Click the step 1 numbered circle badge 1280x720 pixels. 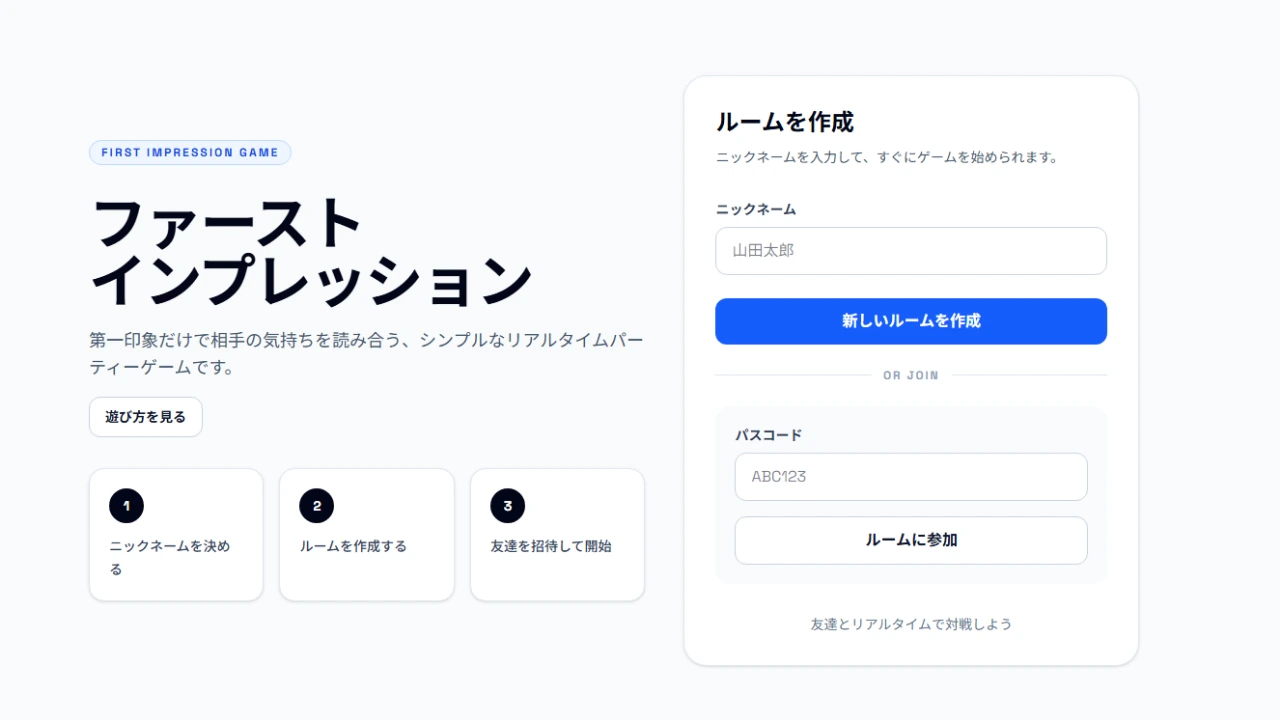pos(125,506)
